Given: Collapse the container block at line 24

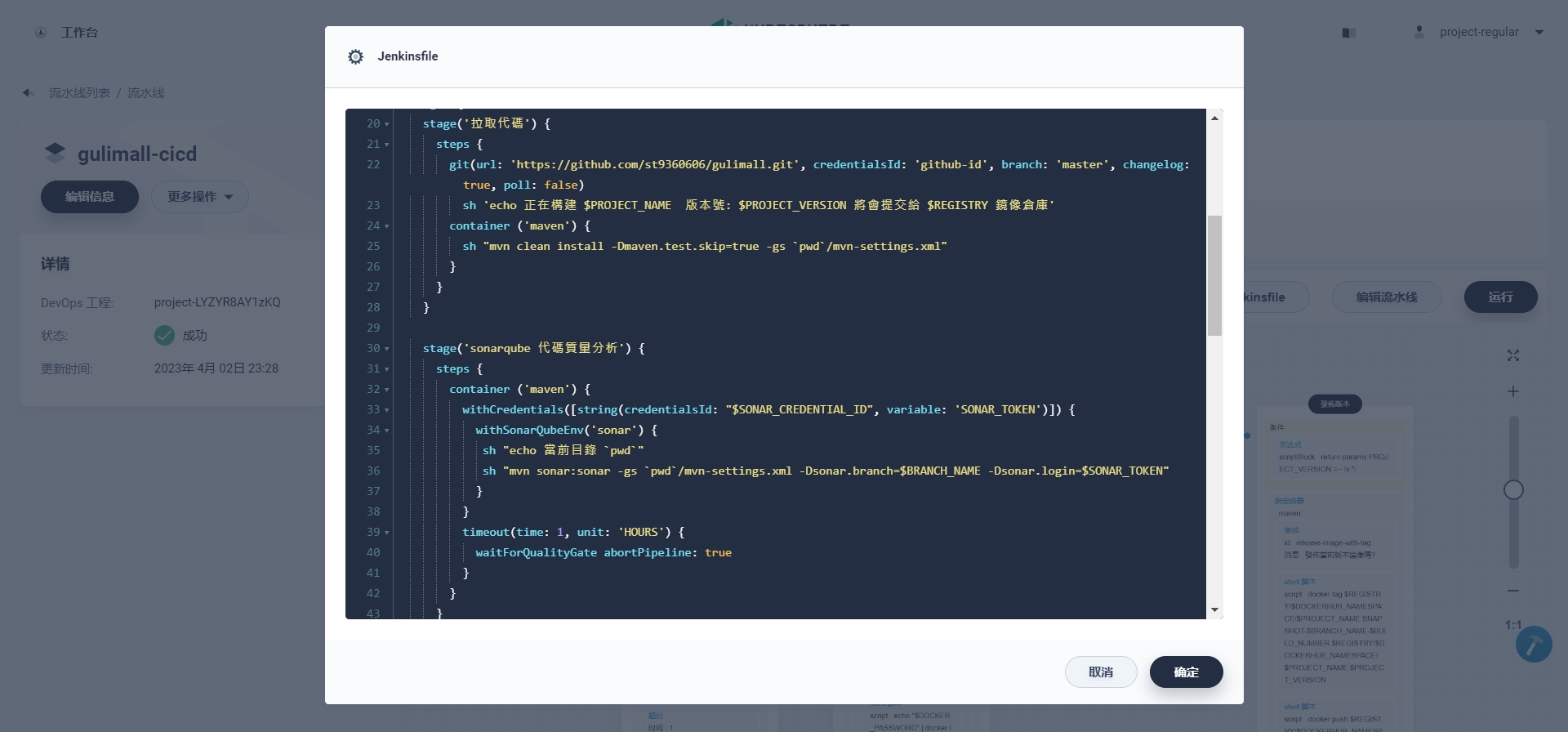Looking at the screenshot, I should [386, 226].
